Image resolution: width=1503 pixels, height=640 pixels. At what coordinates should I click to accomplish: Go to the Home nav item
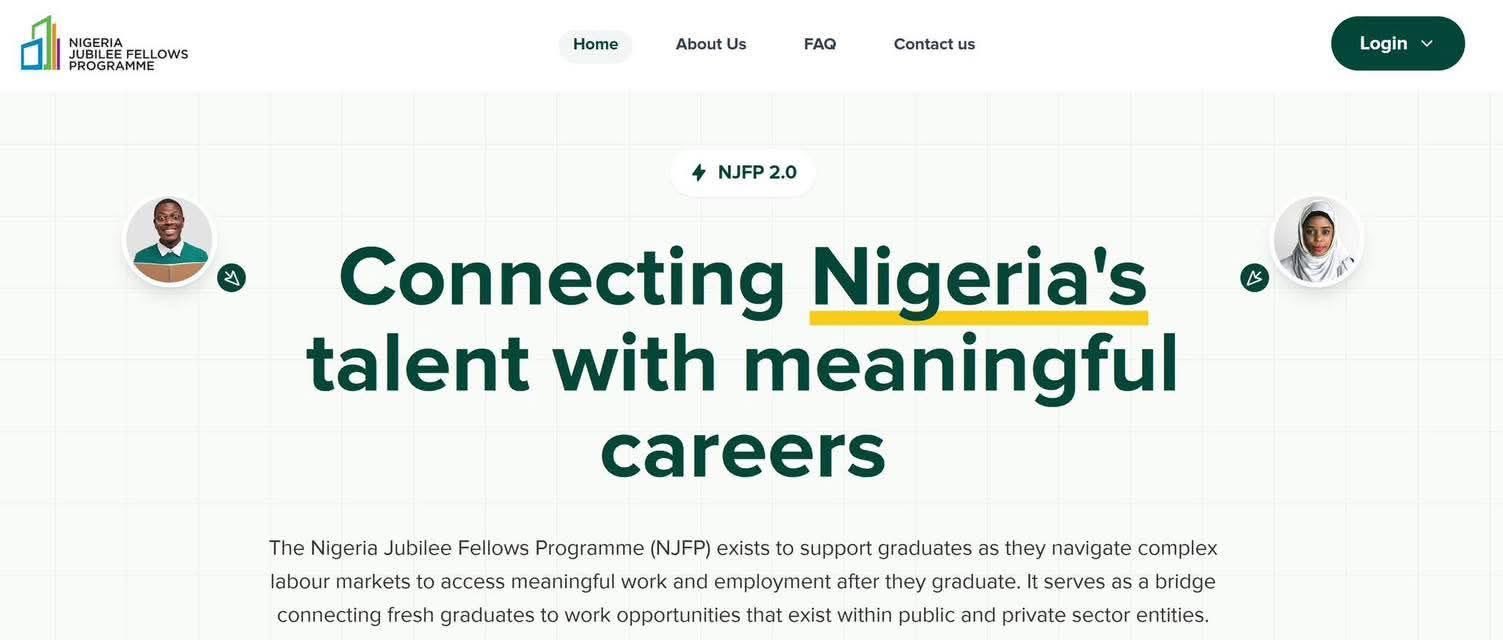pyautogui.click(x=595, y=44)
